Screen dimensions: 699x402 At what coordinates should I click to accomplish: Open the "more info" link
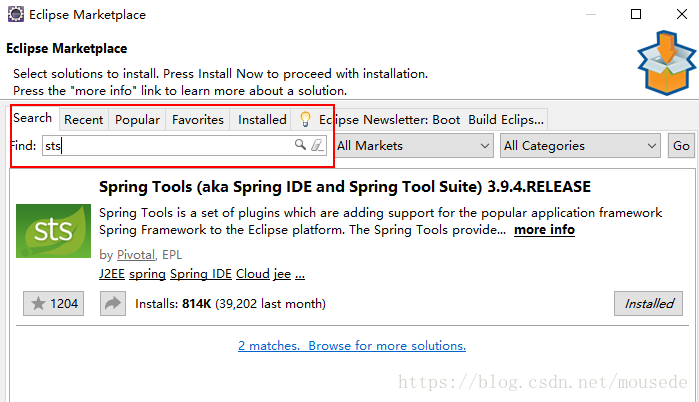(544, 230)
